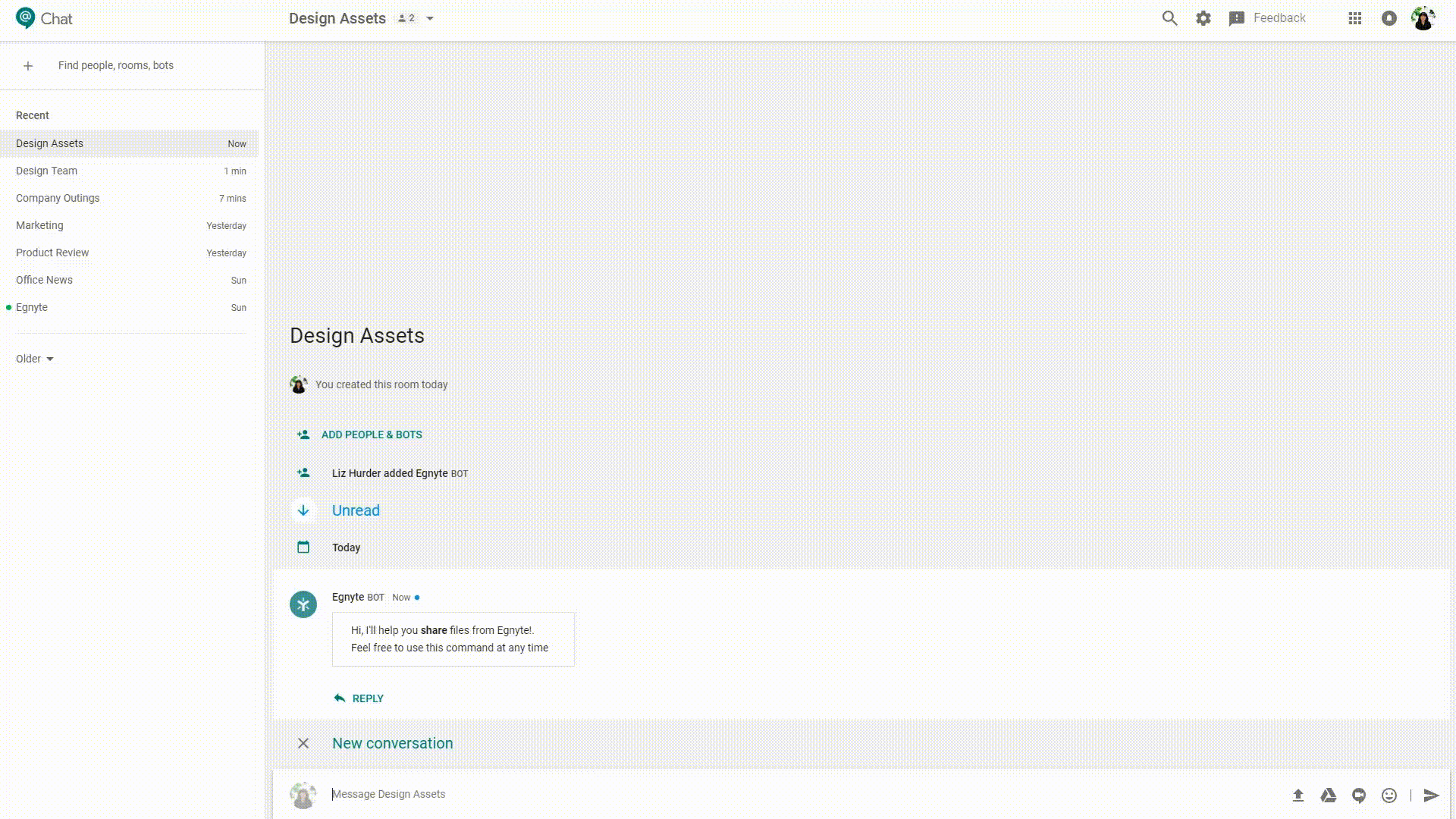Jump to Unread messages arrow
Image resolution: width=1456 pixels, height=819 pixels.
point(303,510)
